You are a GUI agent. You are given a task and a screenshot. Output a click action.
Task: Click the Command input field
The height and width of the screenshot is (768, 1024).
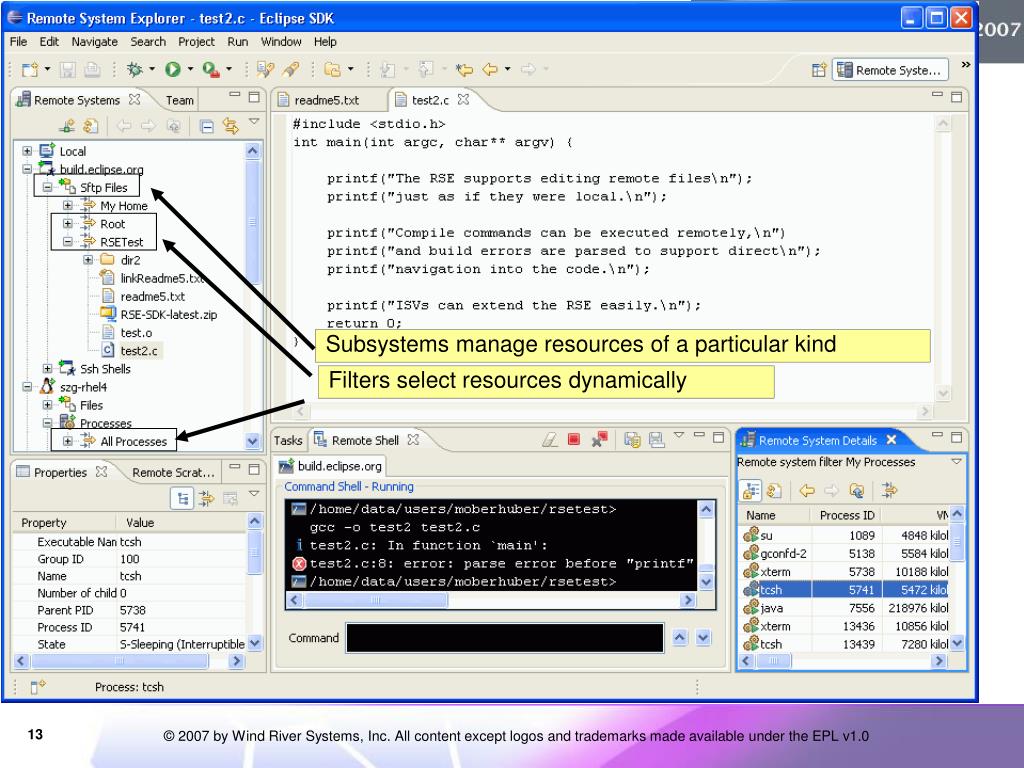tap(505, 637)
